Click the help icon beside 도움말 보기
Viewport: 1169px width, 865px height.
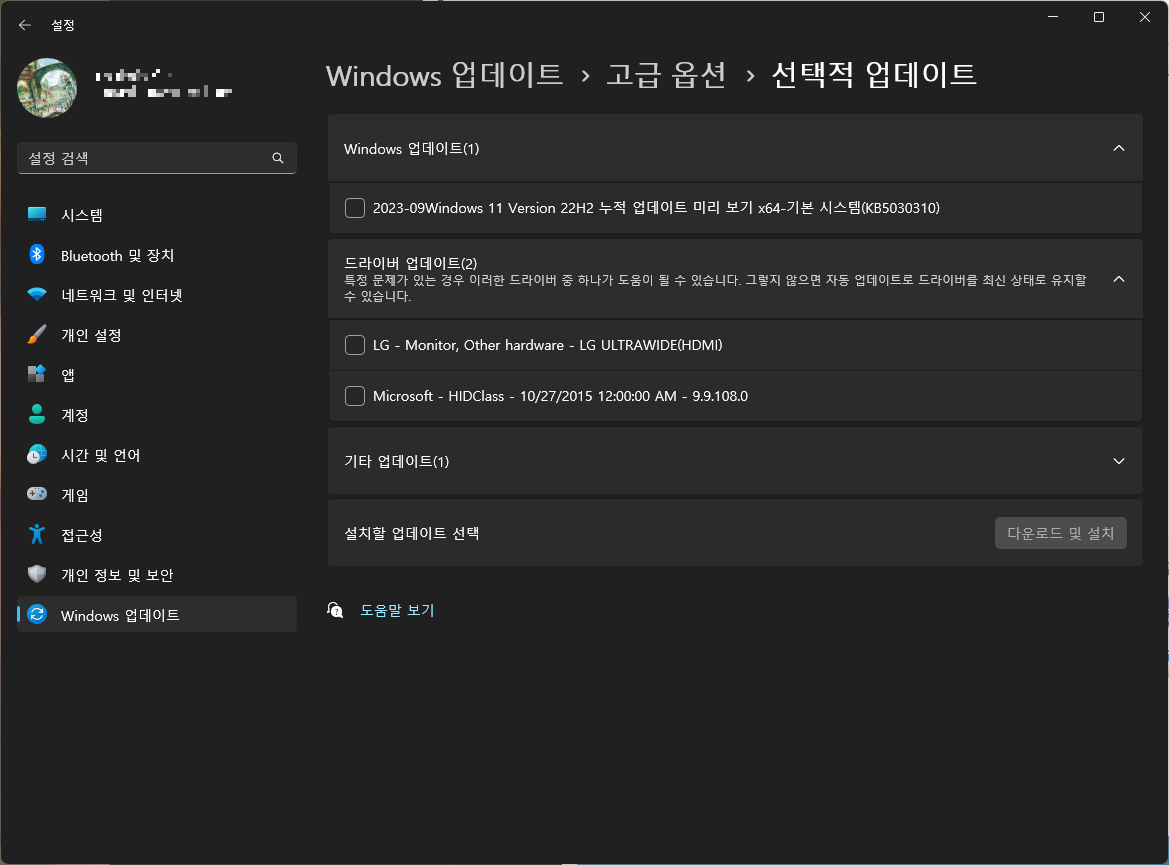(335, 611)
